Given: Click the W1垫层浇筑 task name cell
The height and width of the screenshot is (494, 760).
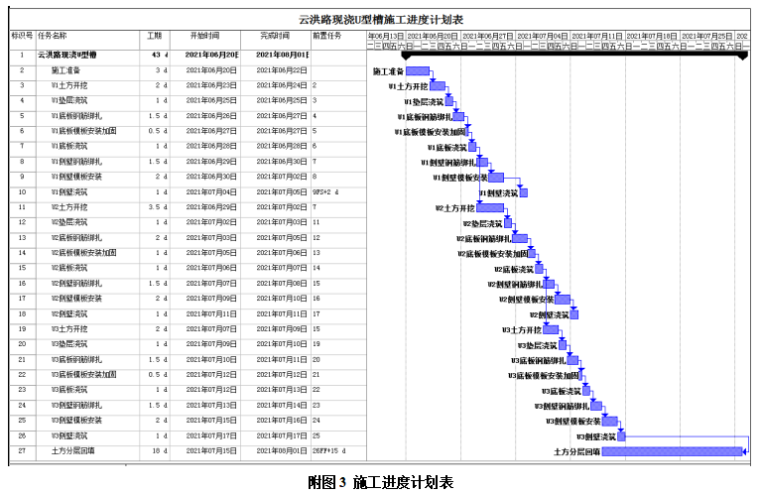Looking at the screenshot, I should pos(70,100).
